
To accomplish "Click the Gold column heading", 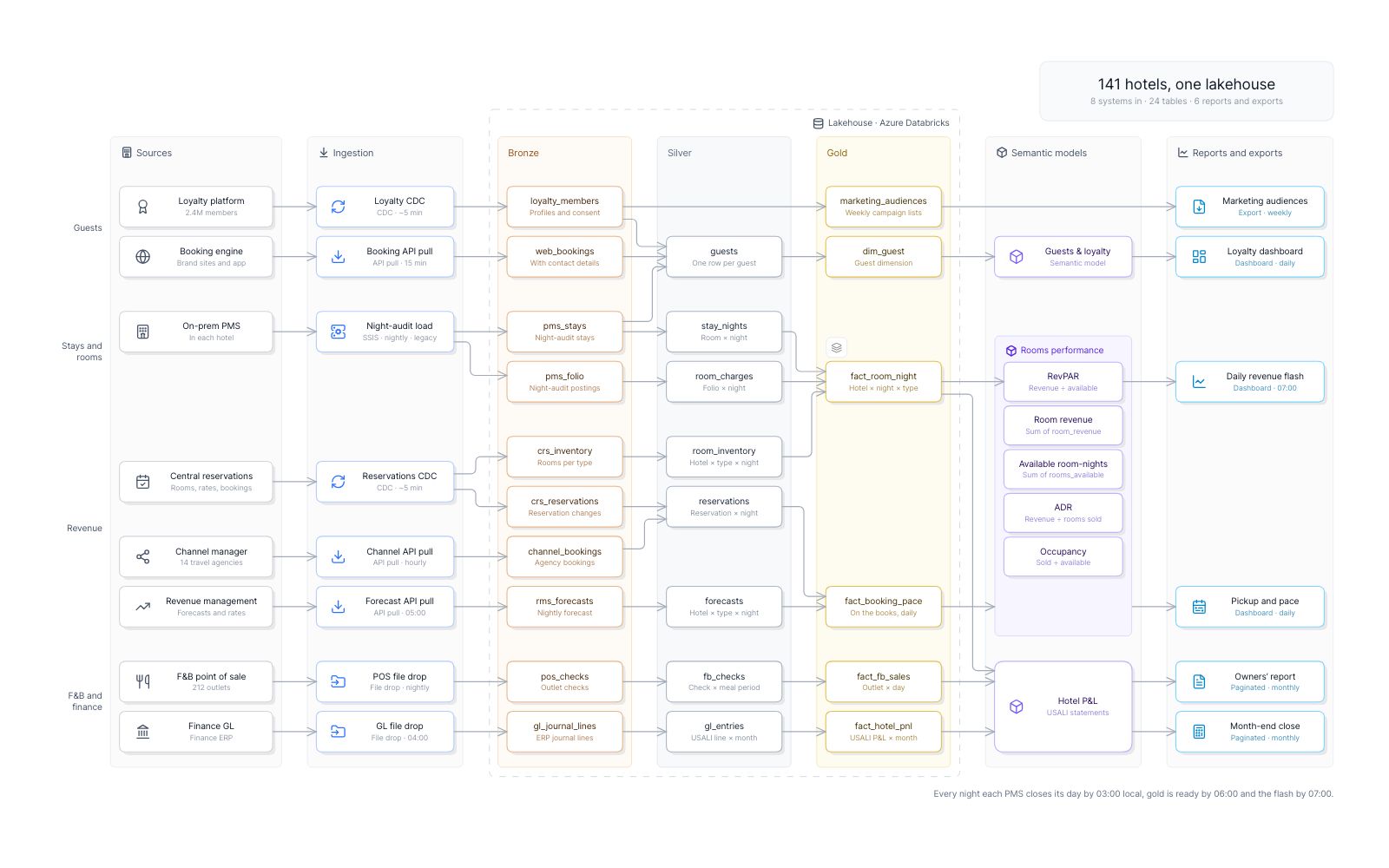I will (x=837, y=153).
